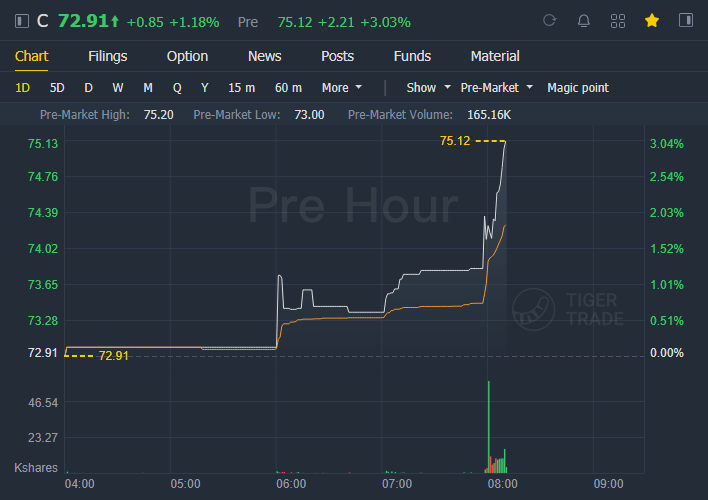708x500 pixels.
Task: Open the Filings tab
Action: pyautogui.click(x=107, y=56)
